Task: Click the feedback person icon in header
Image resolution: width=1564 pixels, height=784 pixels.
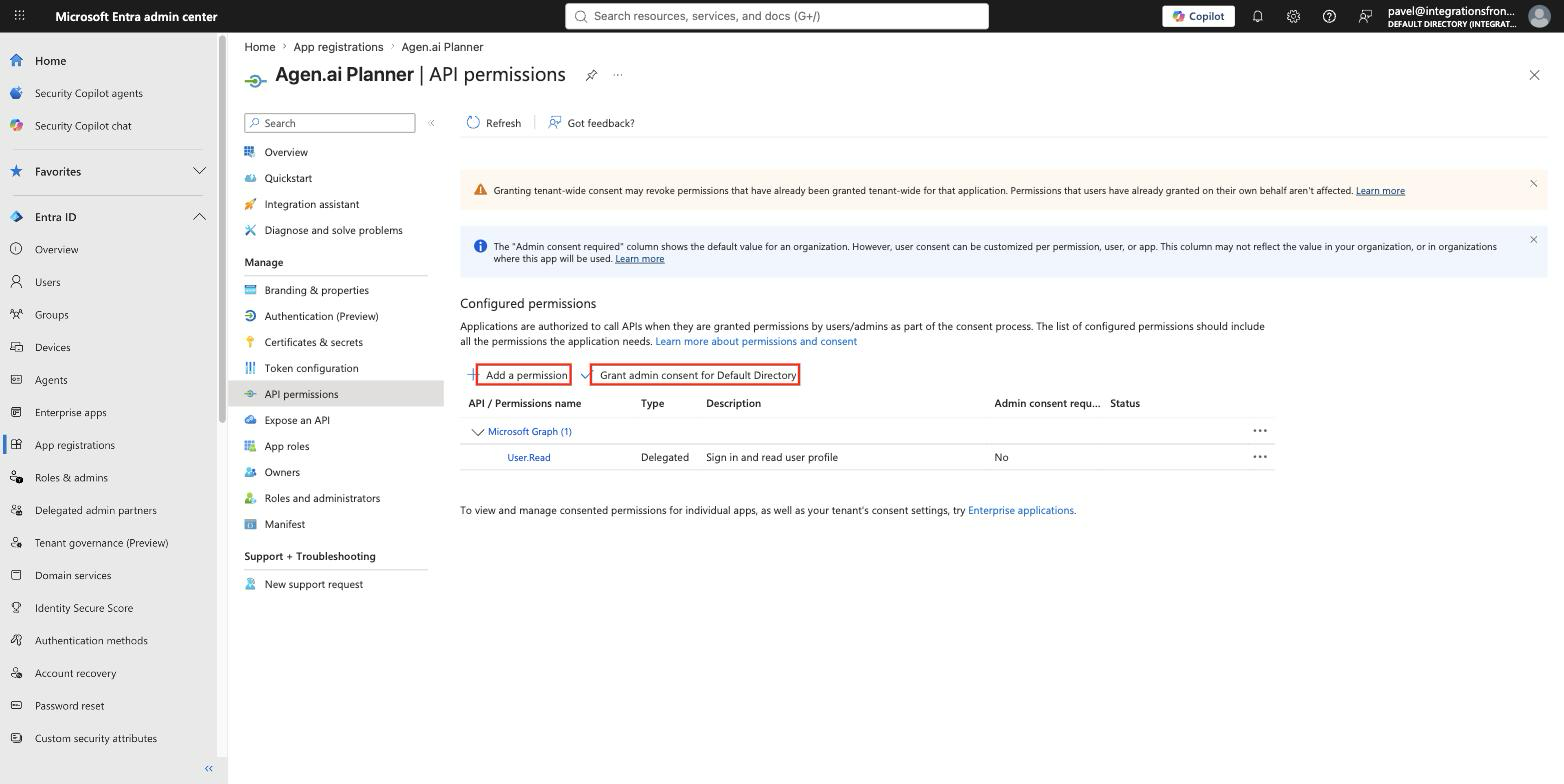Action: click(1365, 16)
